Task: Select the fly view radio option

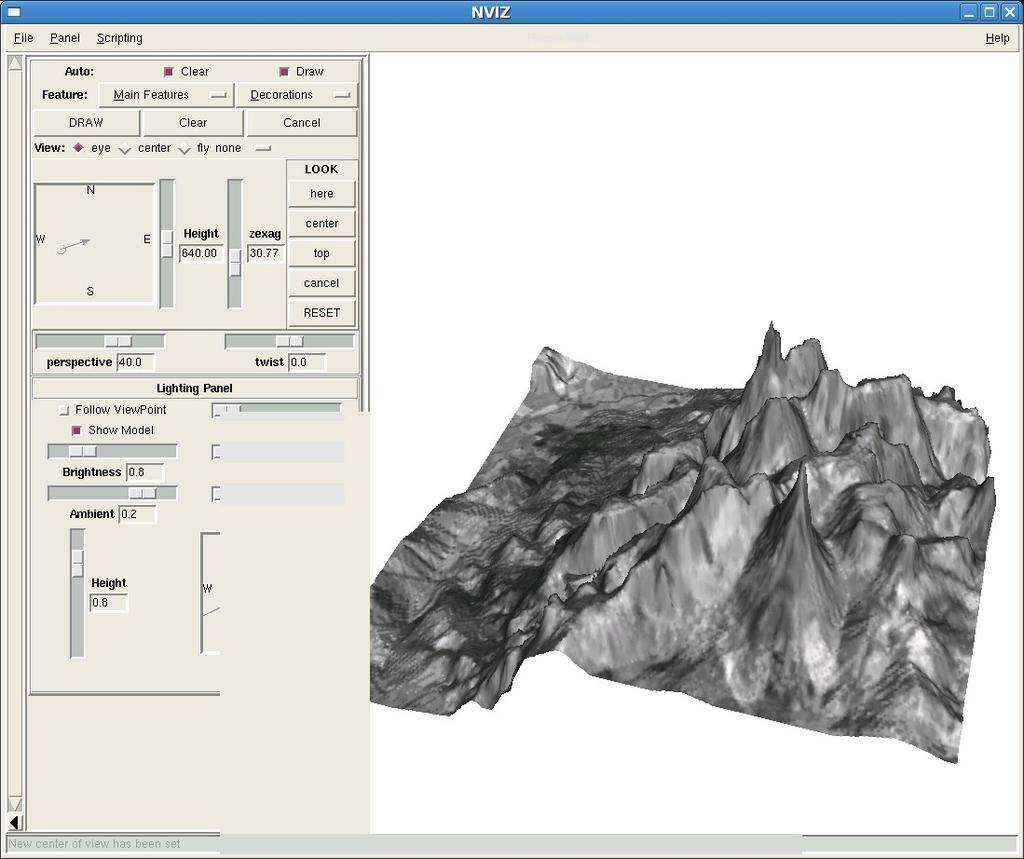Action: tap(185, 149)
